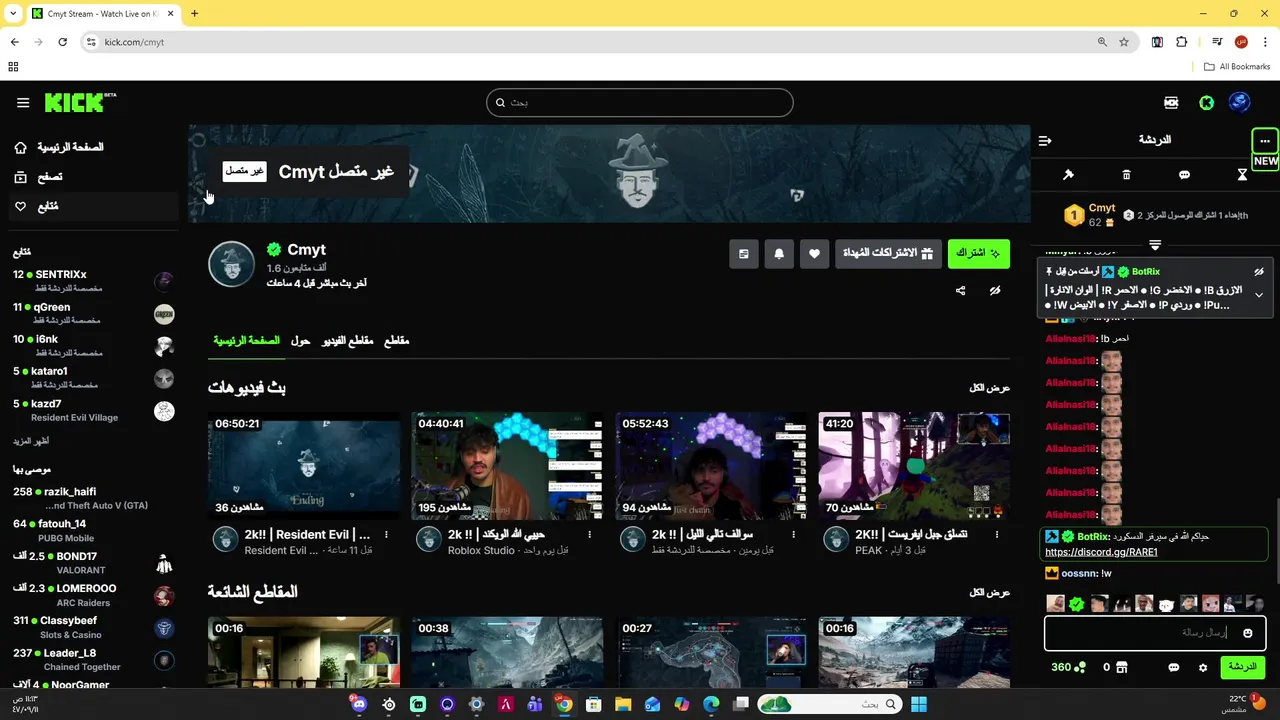This screenshot has width=1280, height=720.
Task: Open the channel shop icon showing 0
Action: (1115, 667)
